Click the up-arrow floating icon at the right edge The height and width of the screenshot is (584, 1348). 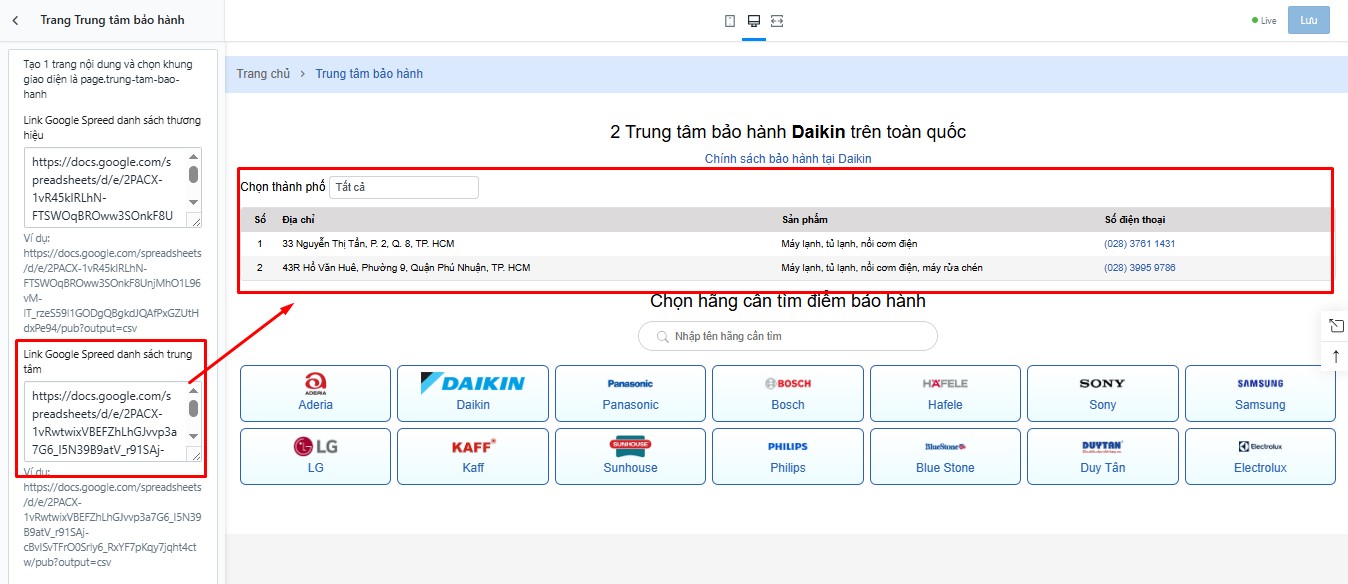(1336, 356)
